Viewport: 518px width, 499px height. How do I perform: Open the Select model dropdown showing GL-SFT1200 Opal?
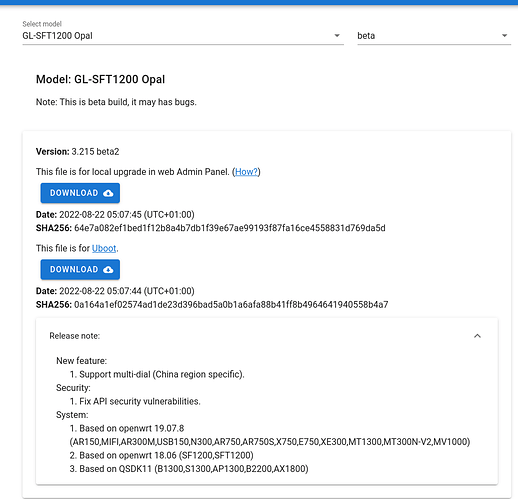click(x=183, y=36)
